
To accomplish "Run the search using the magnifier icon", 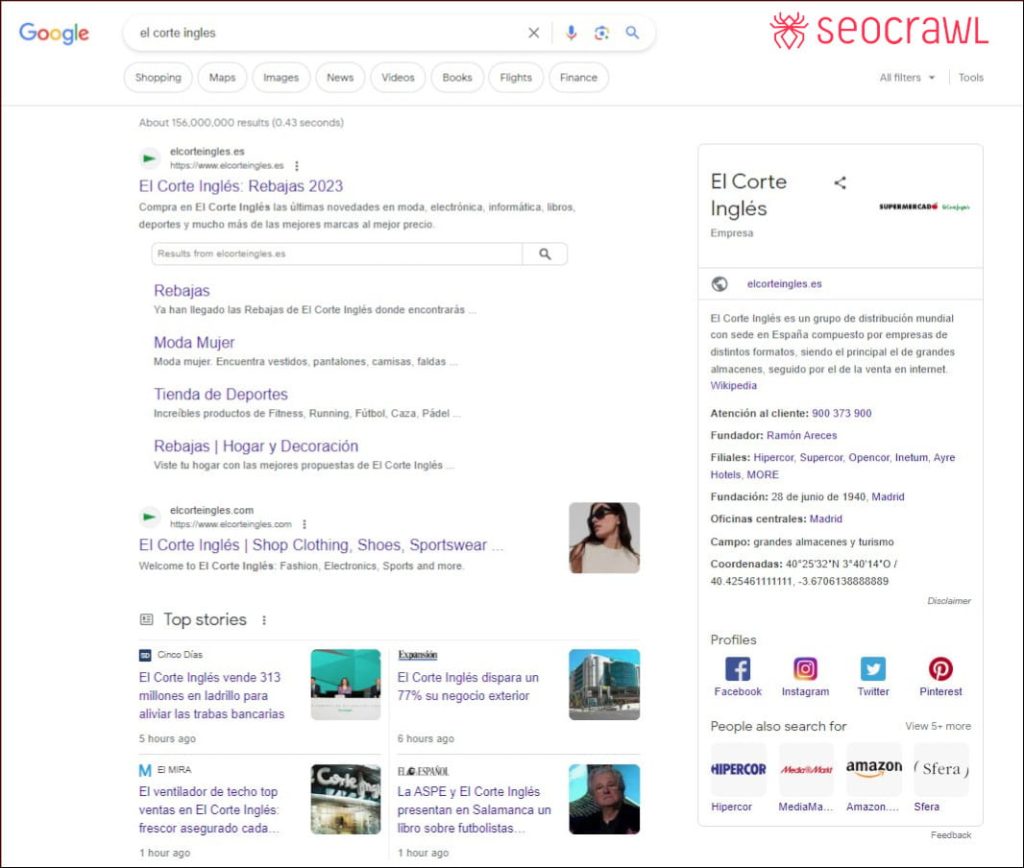I will tap(632, 33).
